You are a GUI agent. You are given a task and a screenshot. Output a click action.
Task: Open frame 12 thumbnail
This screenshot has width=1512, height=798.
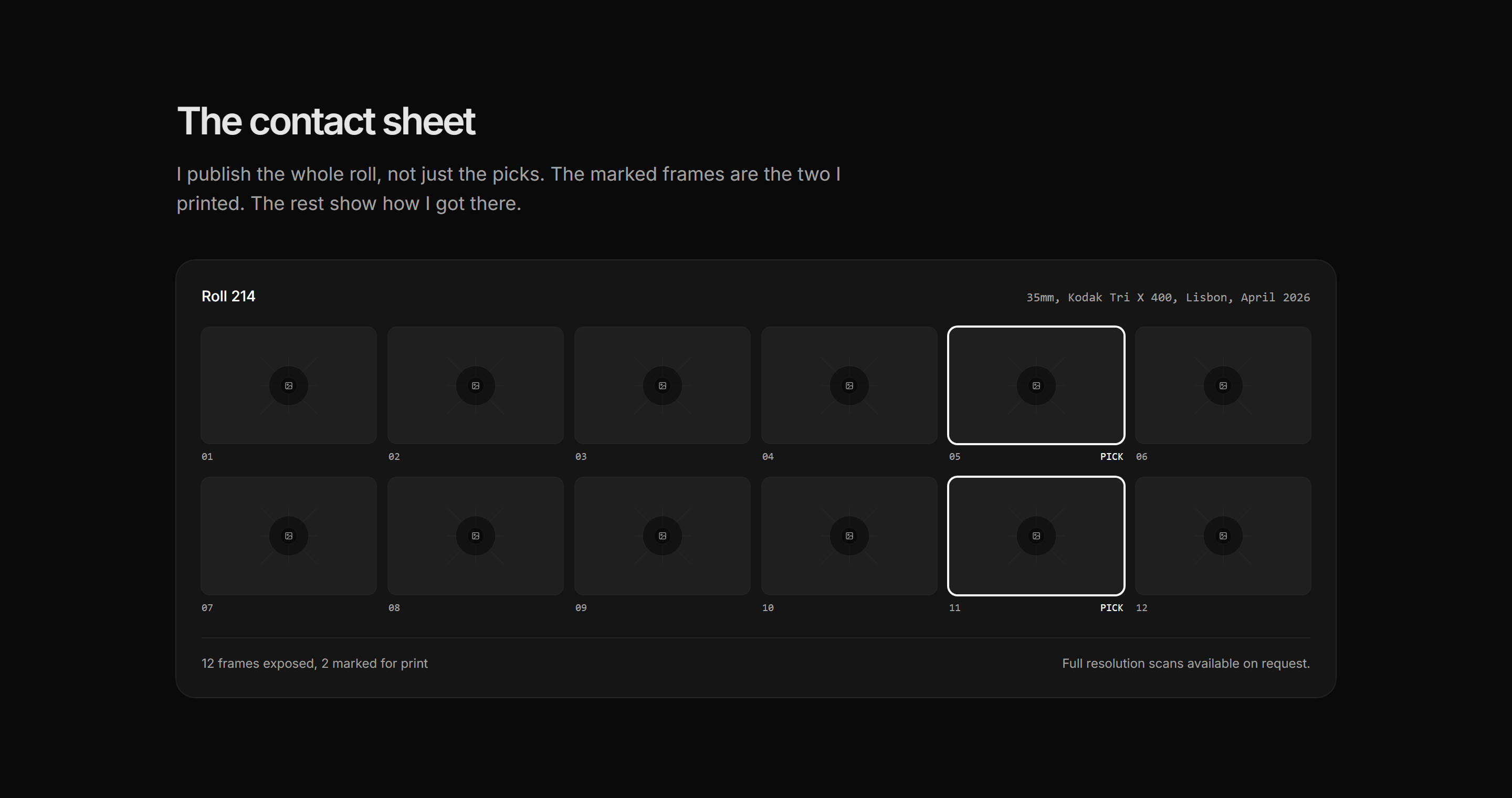click(1223, 535)
